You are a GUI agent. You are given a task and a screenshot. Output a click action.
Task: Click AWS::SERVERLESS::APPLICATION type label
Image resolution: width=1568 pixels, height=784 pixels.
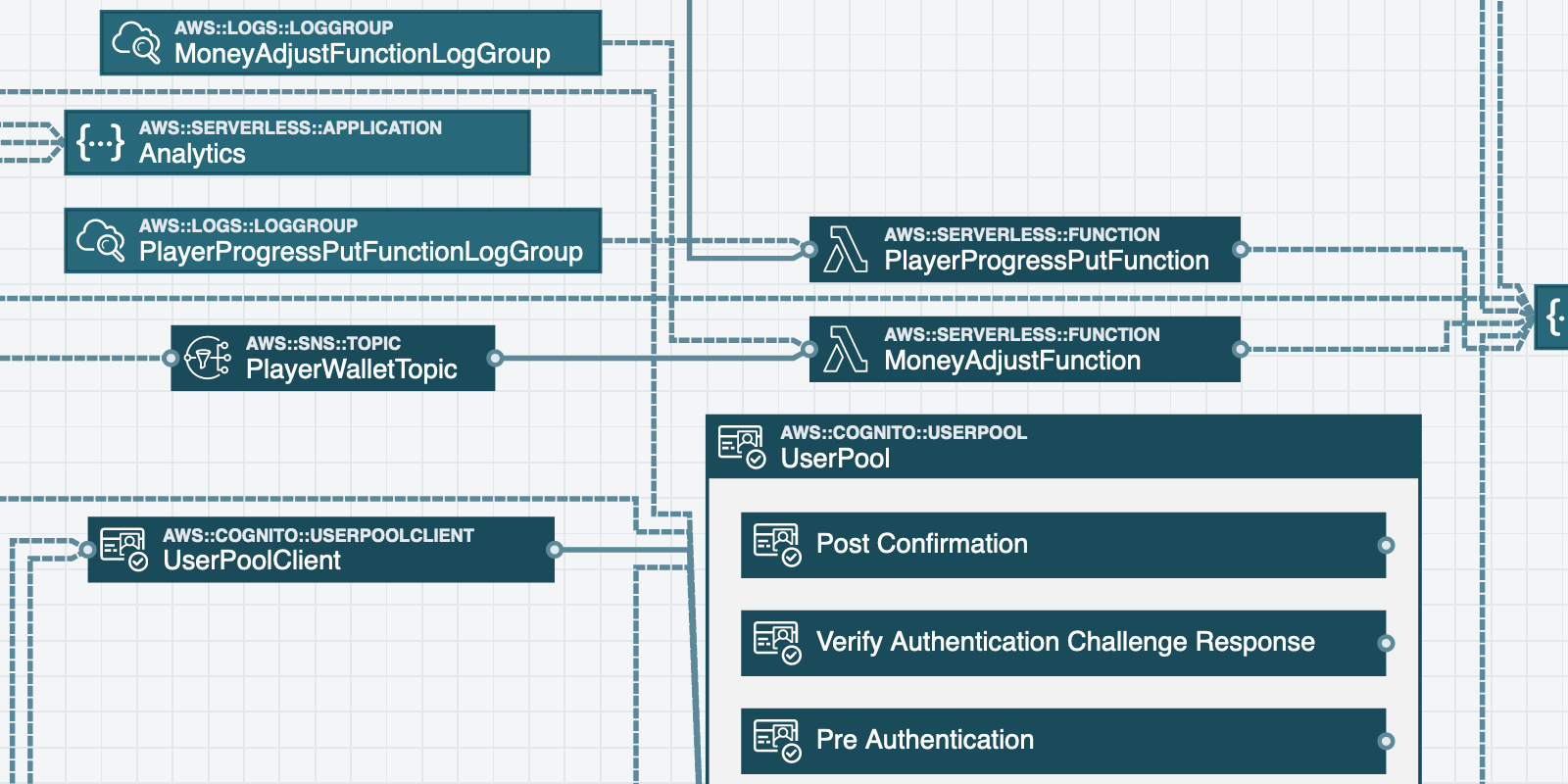coord(290,127)
